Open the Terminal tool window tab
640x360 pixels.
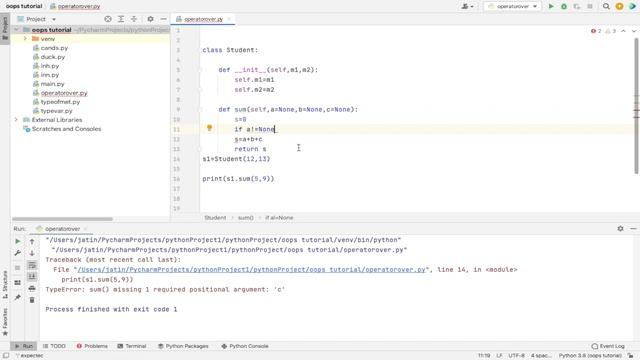tap(131, 346)
